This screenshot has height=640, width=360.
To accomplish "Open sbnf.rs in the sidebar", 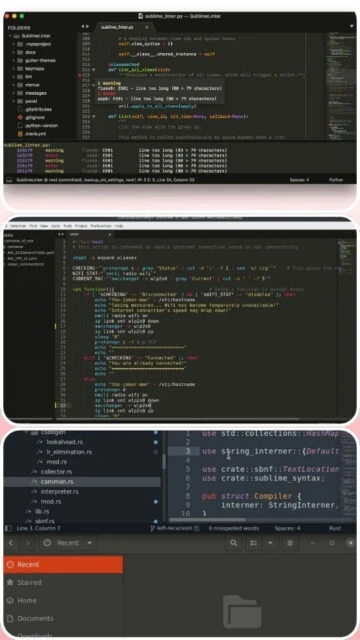I will [44, 521].
